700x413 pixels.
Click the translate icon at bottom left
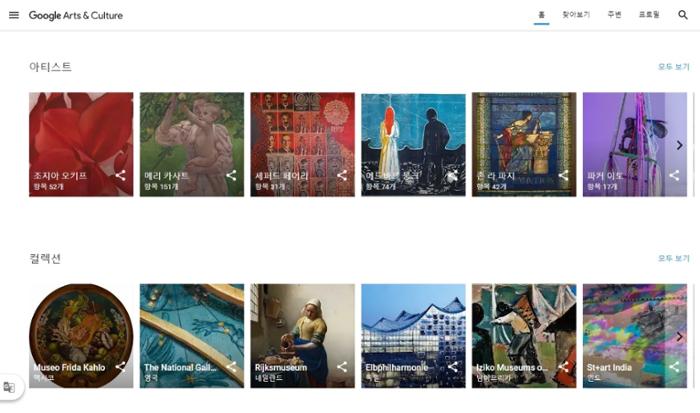9,387
